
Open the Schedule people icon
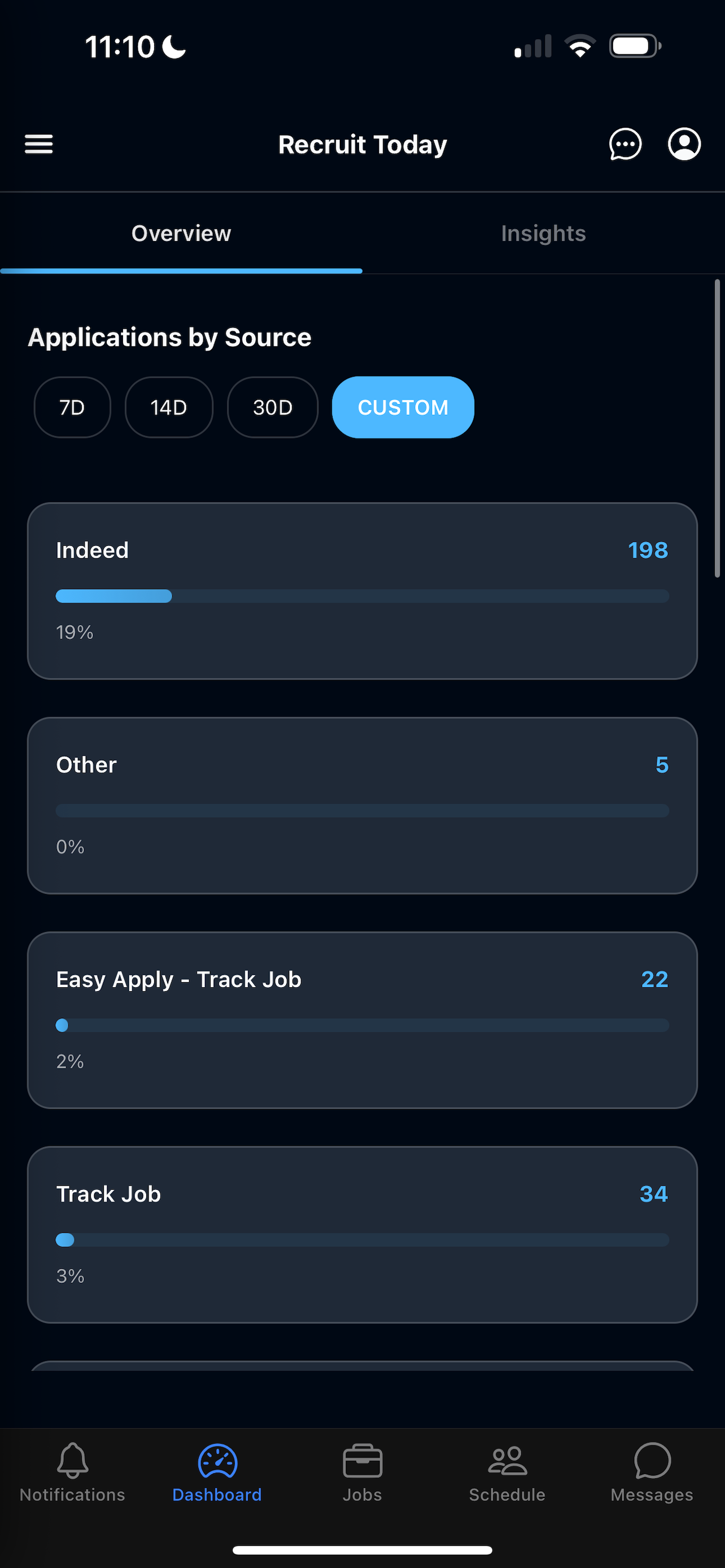pos(507,1460)
